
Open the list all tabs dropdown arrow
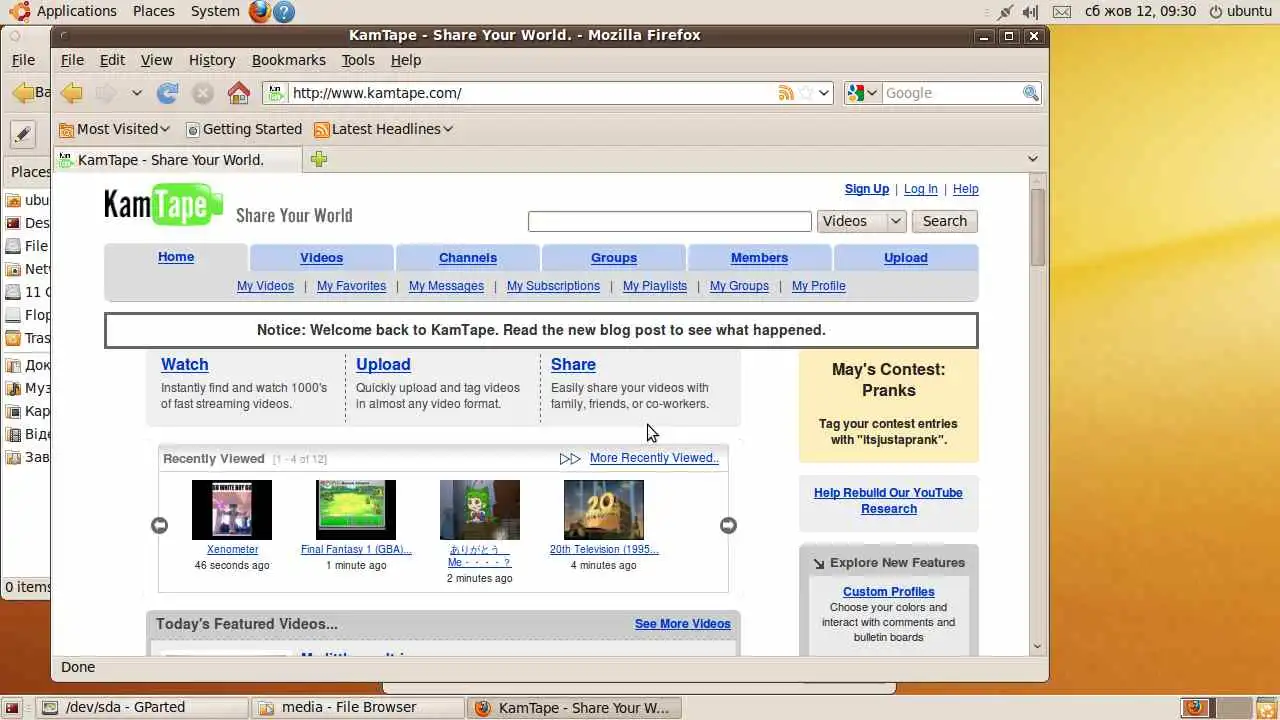click(1033, 159)
